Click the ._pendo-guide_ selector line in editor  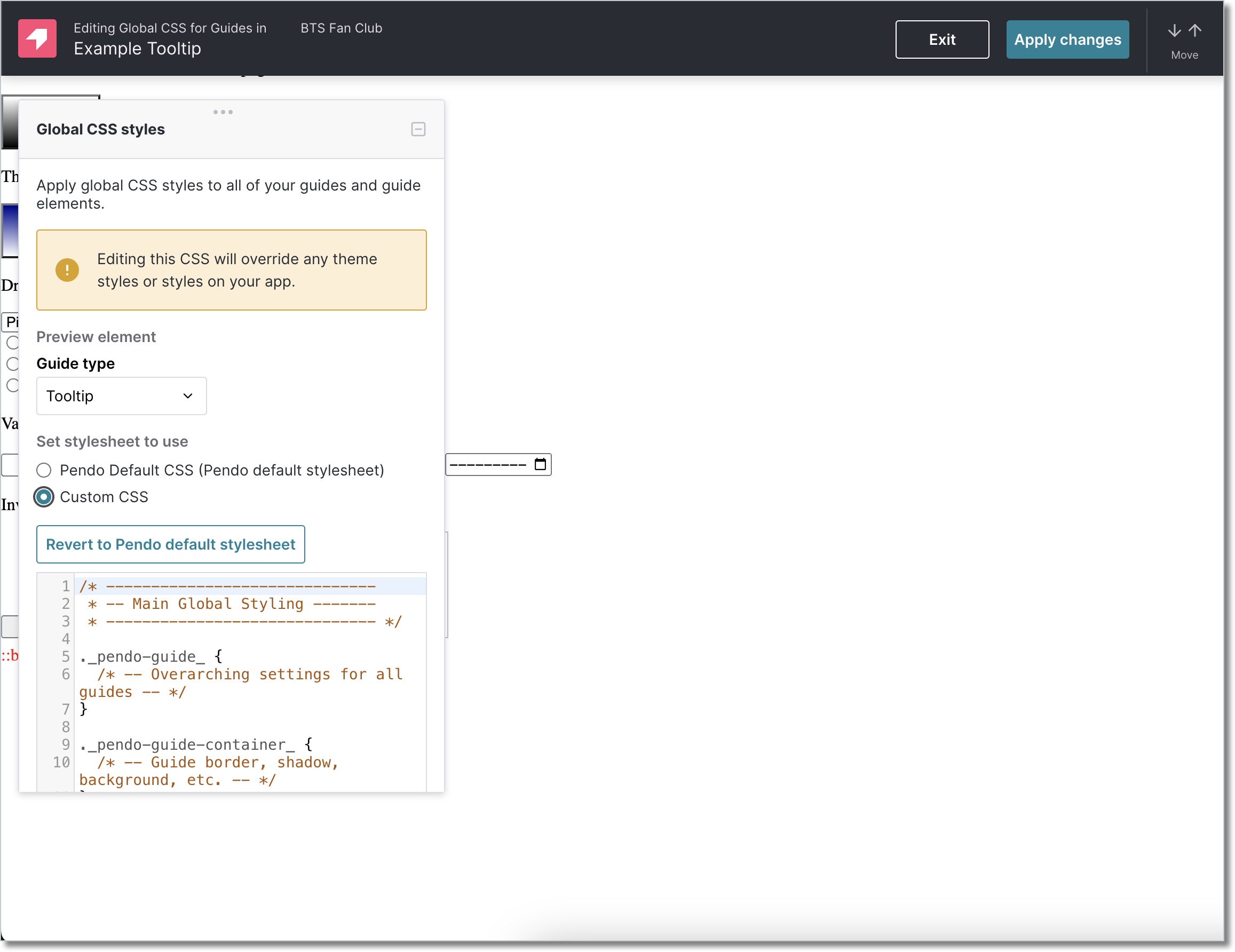pyautogui.click(x=151, y=656)
